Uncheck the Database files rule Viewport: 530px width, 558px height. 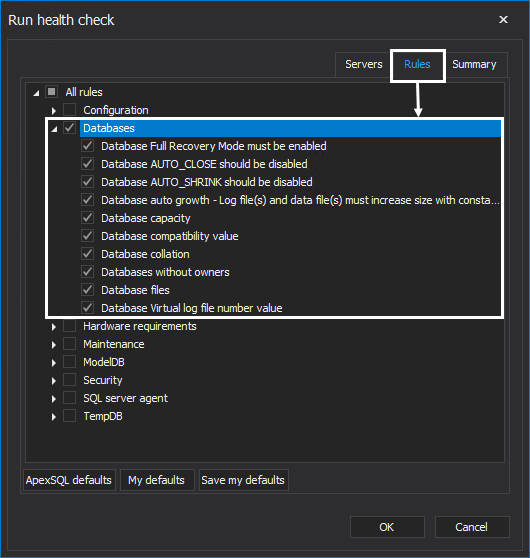click(88, 290)
